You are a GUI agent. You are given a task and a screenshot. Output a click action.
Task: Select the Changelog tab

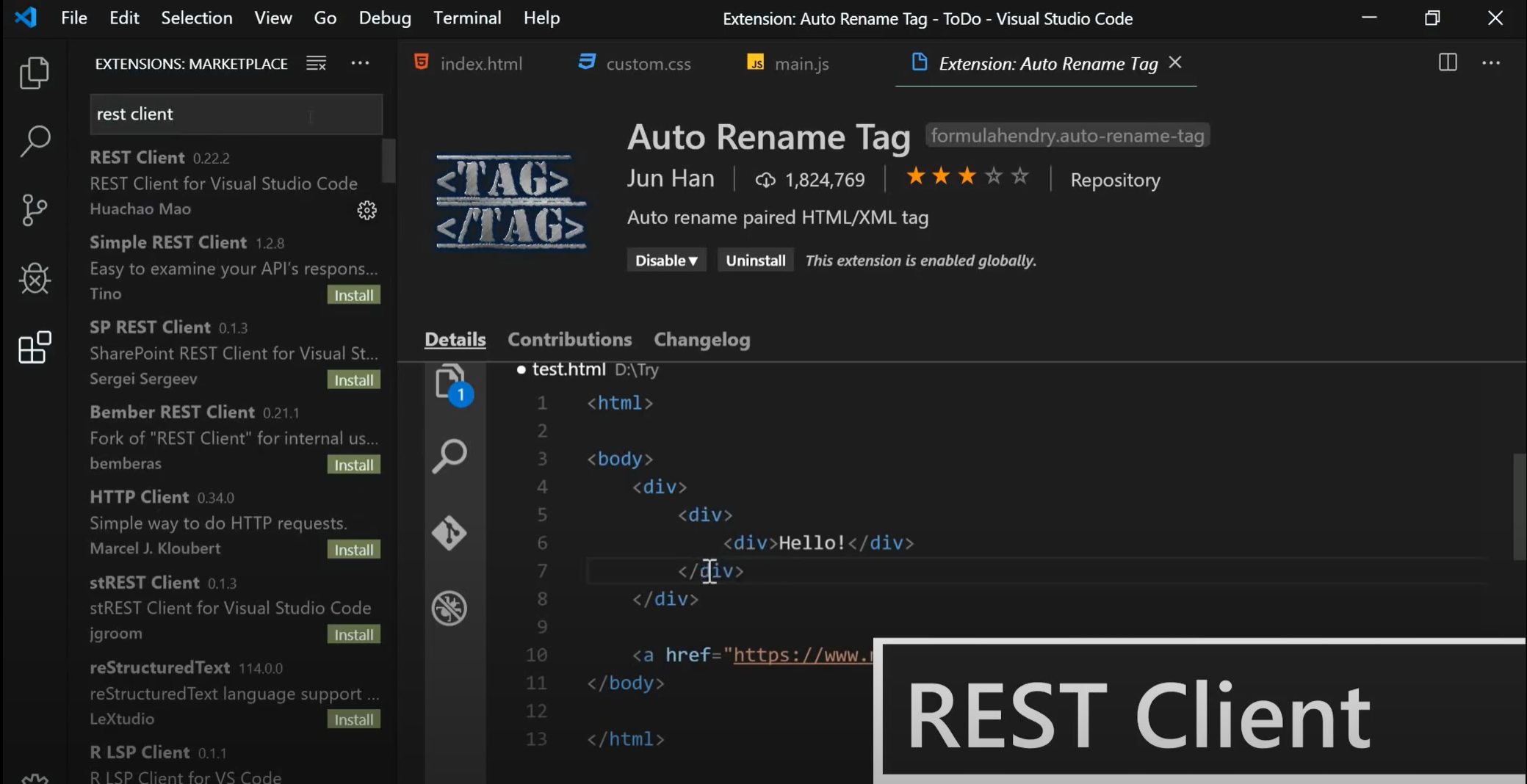tap(702, 339)
